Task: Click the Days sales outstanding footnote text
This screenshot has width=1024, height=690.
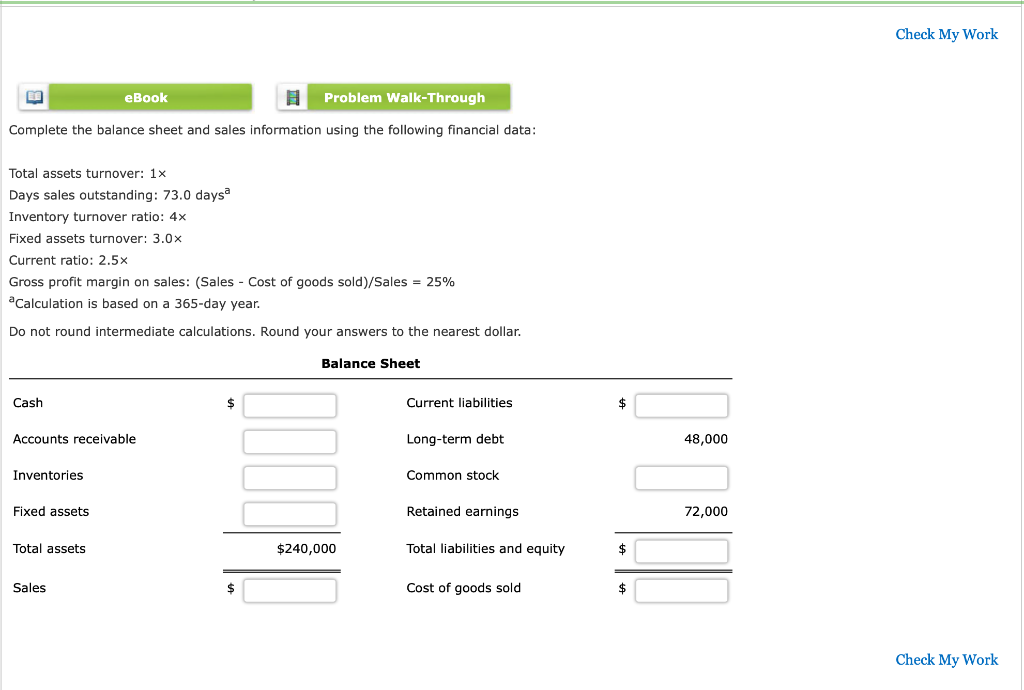Action: coord(115,195)
